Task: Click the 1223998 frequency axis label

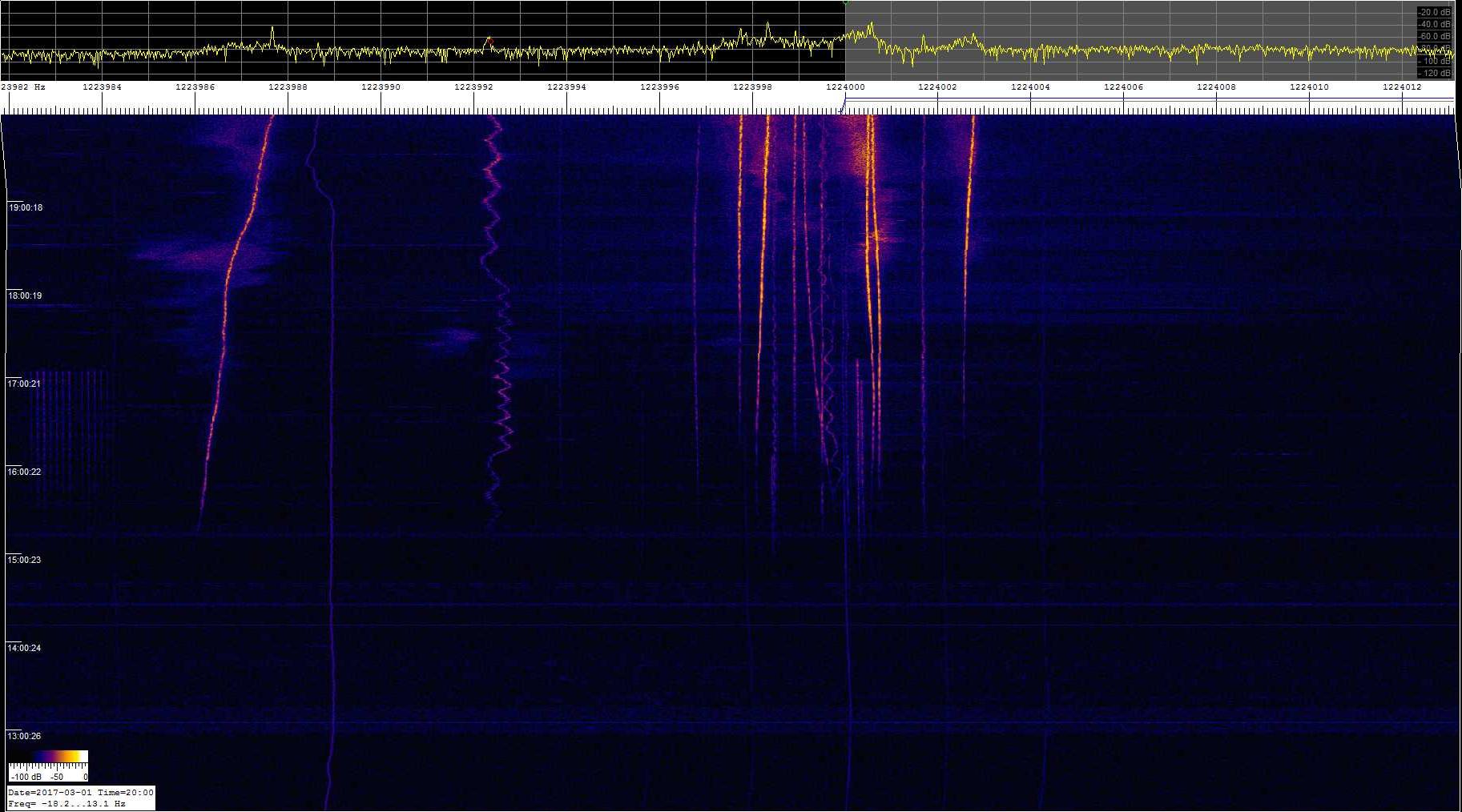Action: [x=753, y=87]
